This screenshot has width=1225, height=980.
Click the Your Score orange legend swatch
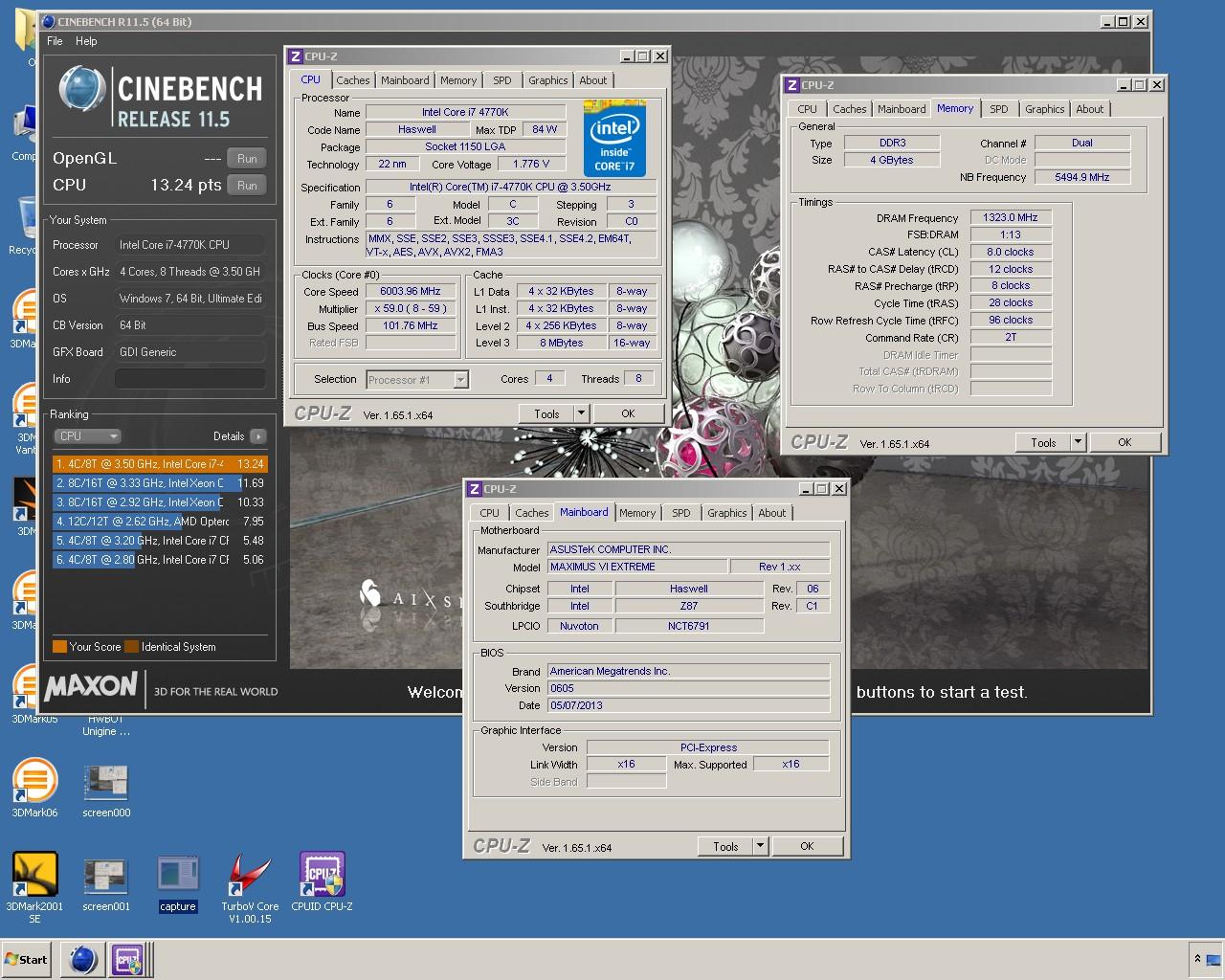59,647
